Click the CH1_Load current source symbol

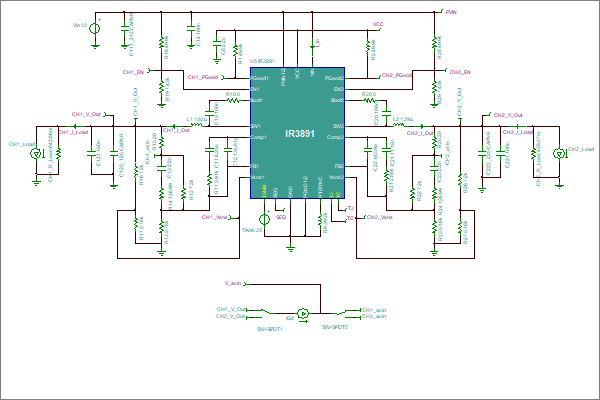tap(36, 153)
